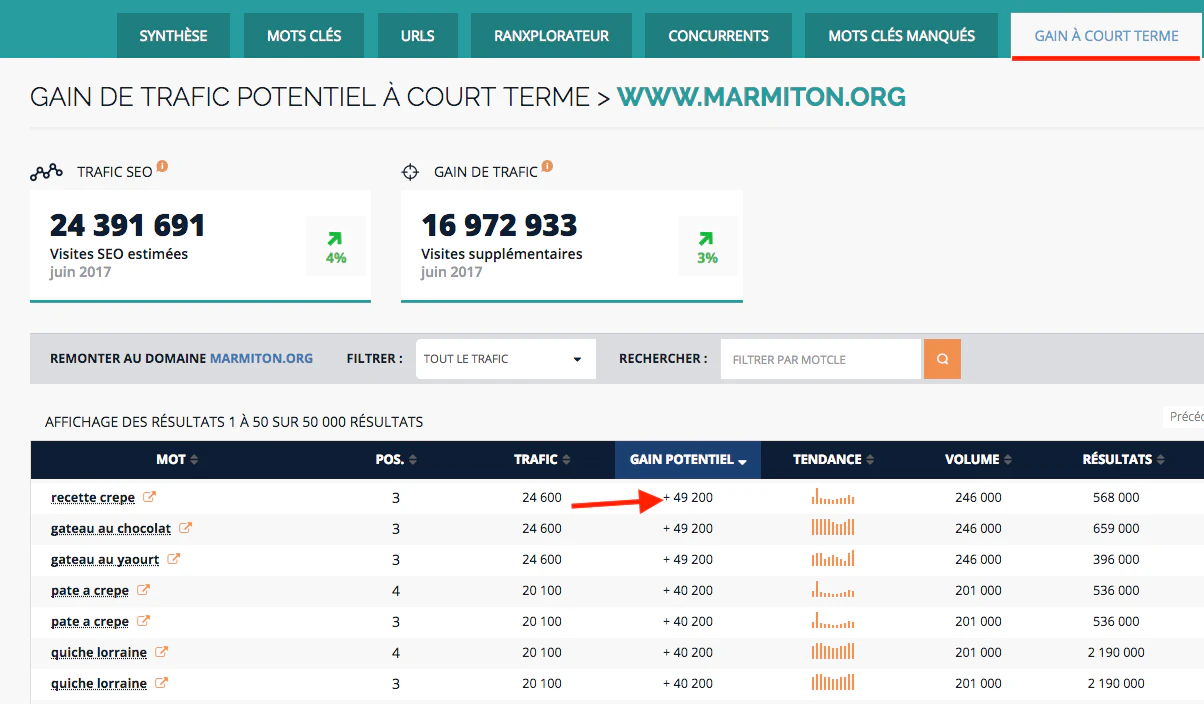Screen dimensions: 1204x704
Task: Open external link icon next to recette crepe
Action: tap(150, 497)
